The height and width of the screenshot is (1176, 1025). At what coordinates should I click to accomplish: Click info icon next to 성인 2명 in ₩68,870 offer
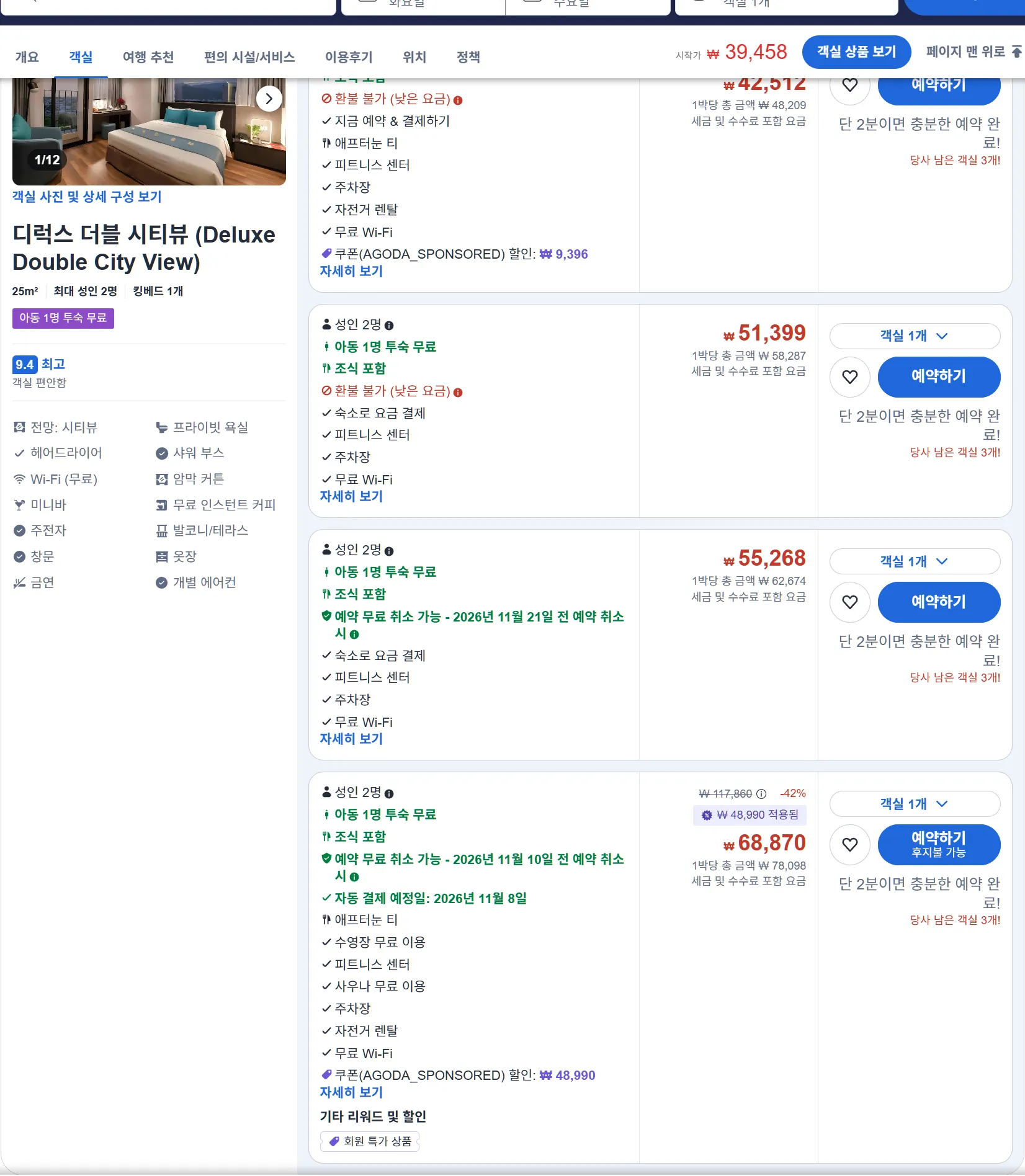389,793
